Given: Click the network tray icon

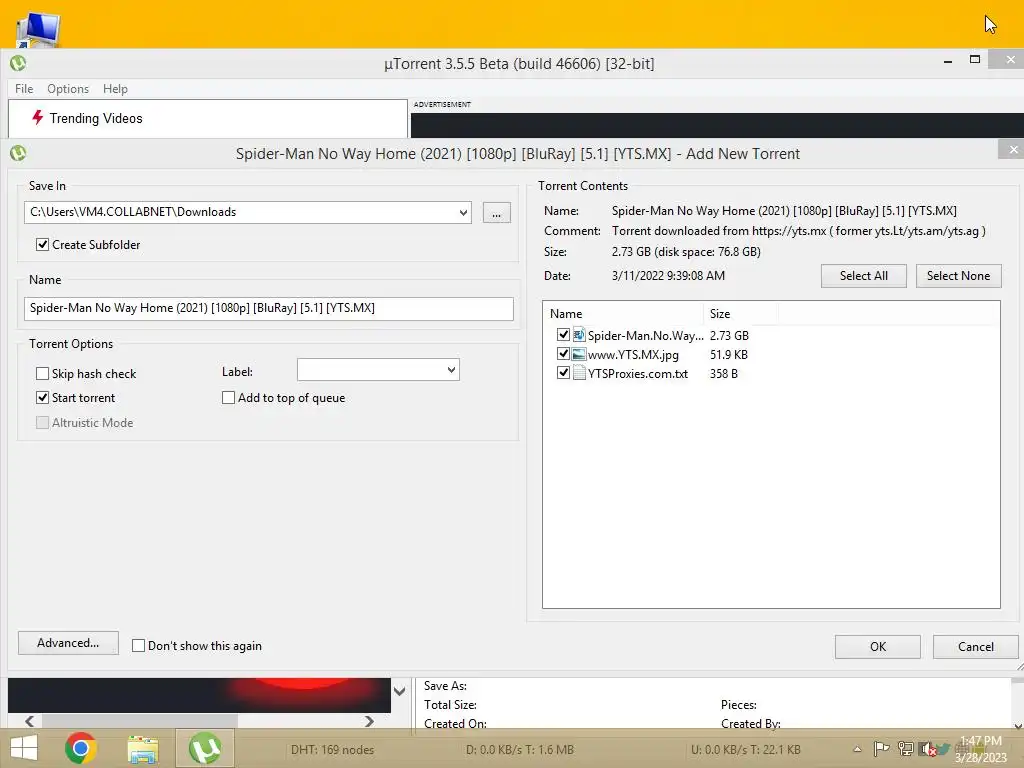Looking at the screenshot, I should point(905,748).
